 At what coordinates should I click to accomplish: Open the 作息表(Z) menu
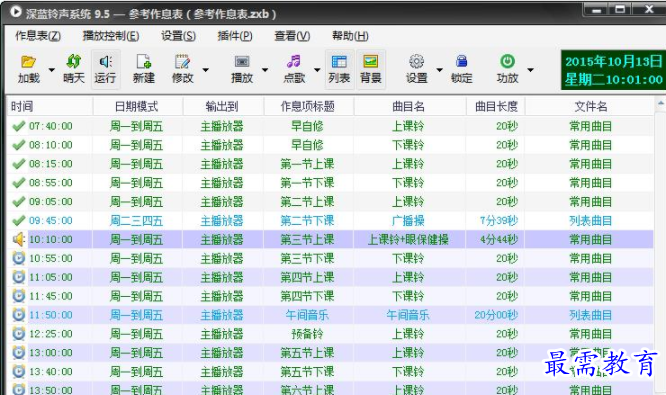[x=38, y=36]
